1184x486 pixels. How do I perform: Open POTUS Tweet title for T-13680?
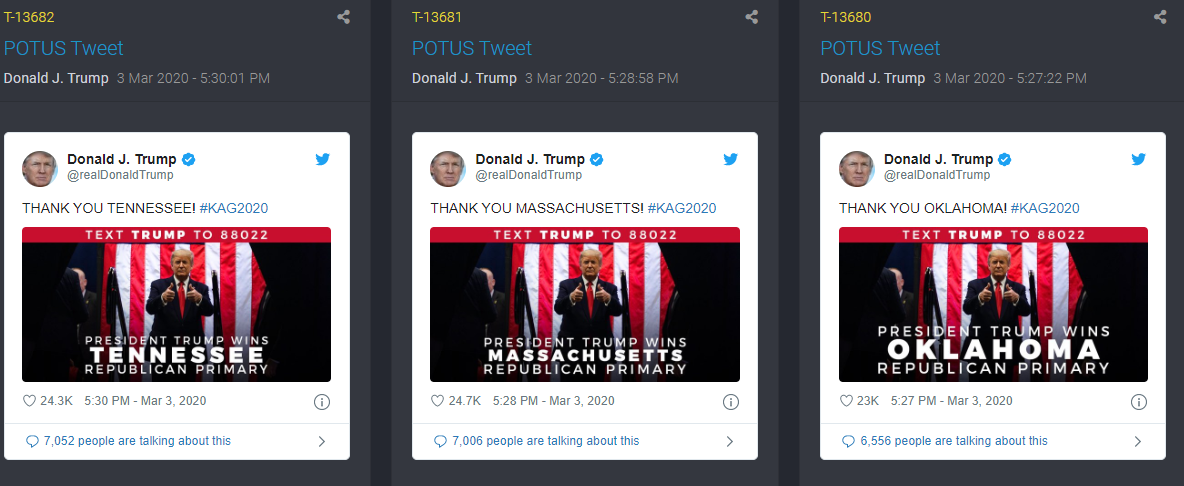880,48
